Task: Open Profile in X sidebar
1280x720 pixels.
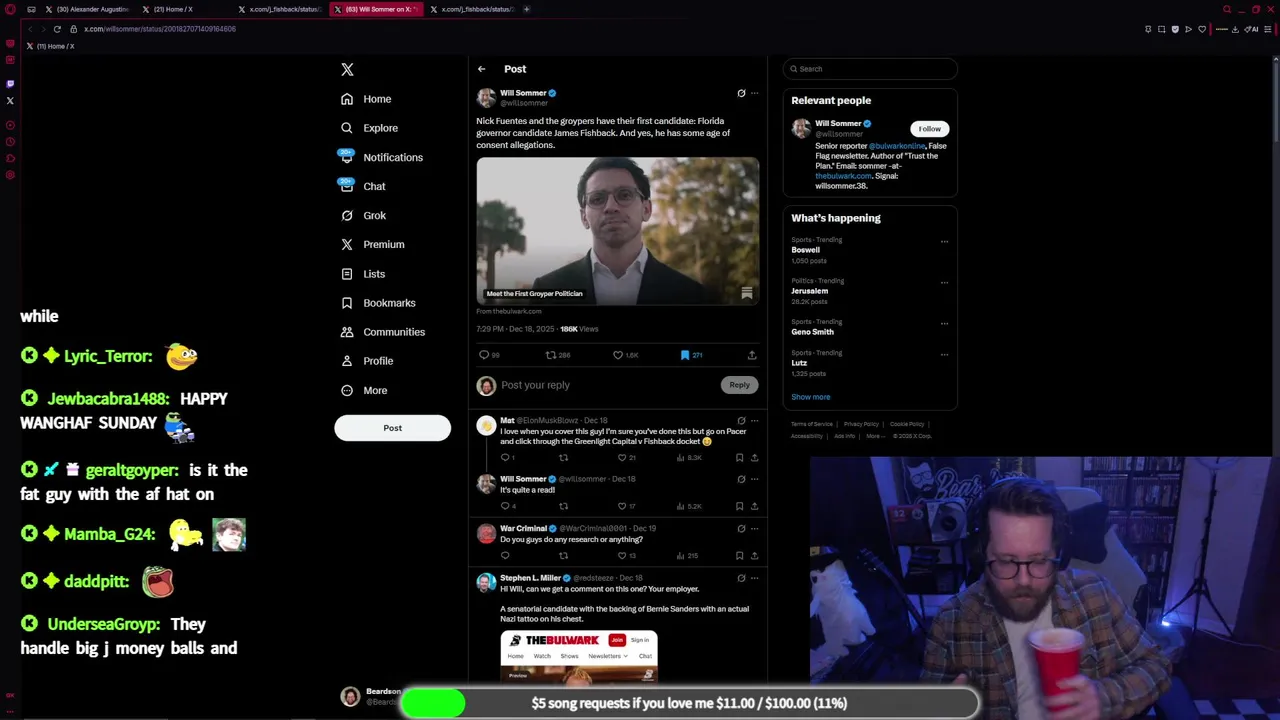Action: tap(366, 361)
